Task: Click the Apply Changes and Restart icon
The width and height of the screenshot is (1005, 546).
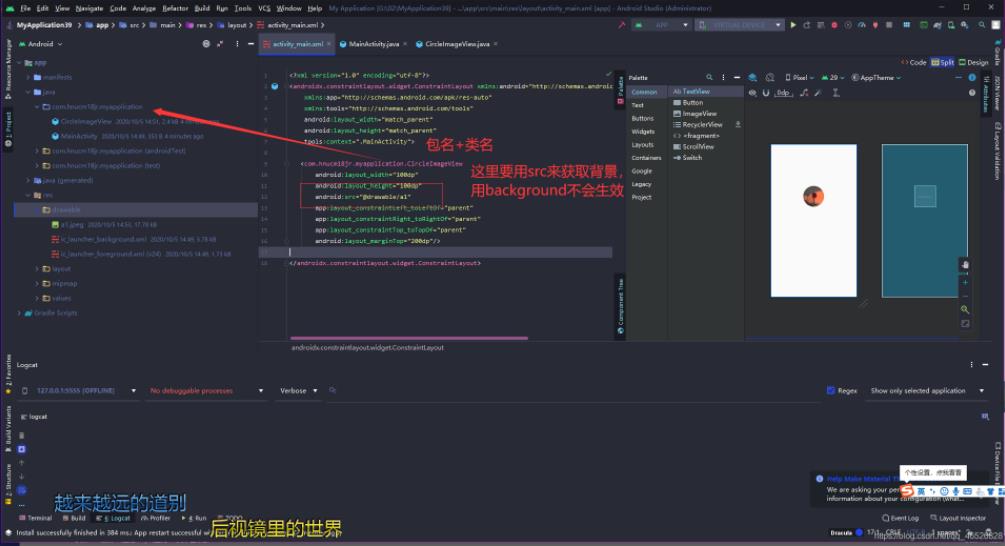Action: [x=806, y=25]
